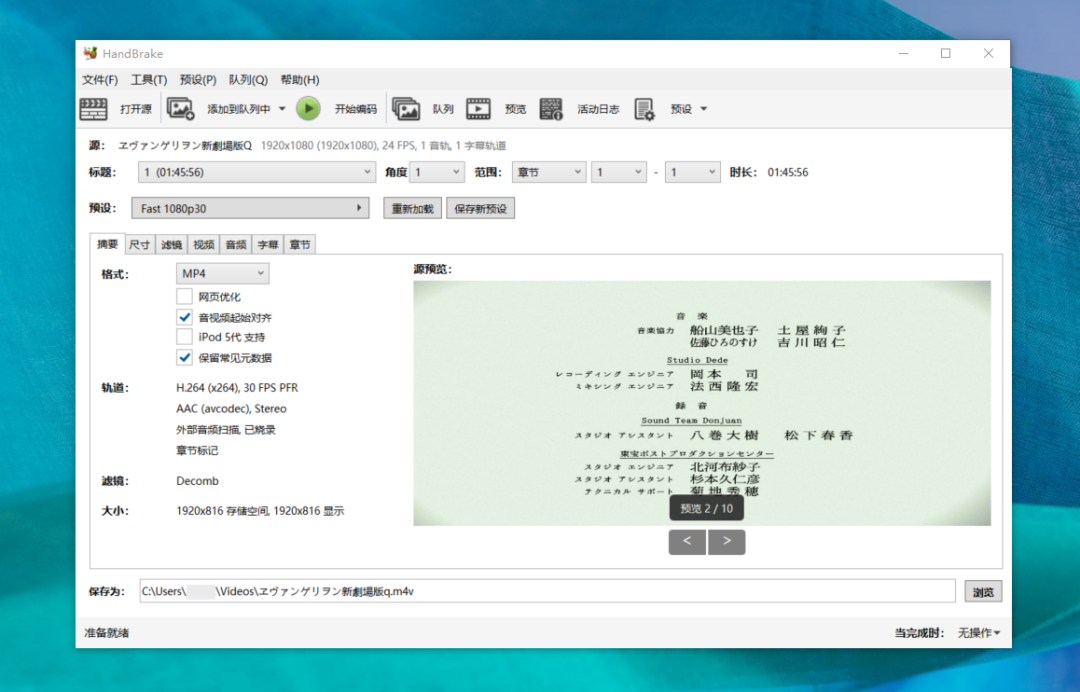
Task: Enable the Web Optimized (网页优化) checkbox
Action: click(184, 297)
